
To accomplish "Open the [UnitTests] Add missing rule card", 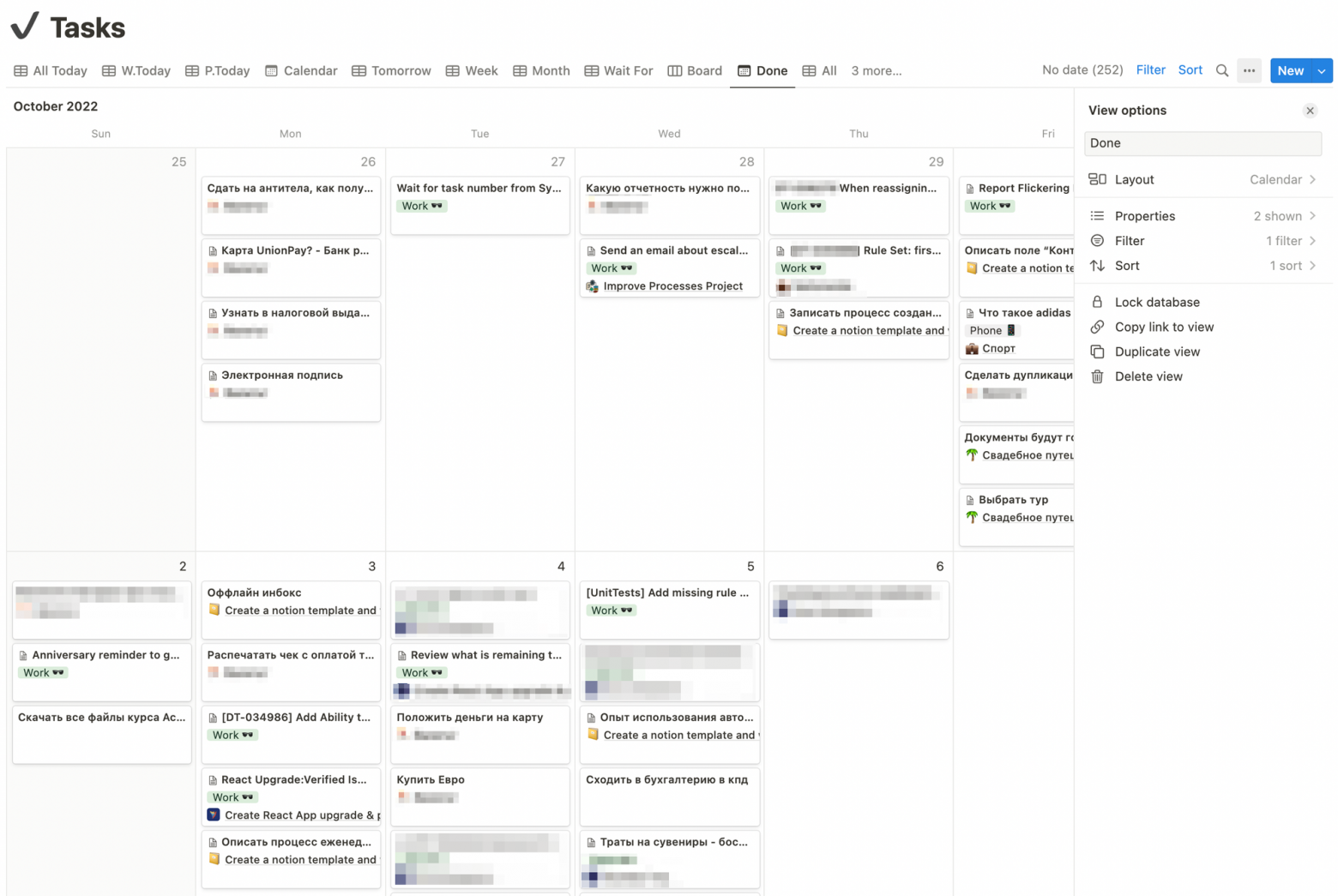I will click(x=670, y=610).
